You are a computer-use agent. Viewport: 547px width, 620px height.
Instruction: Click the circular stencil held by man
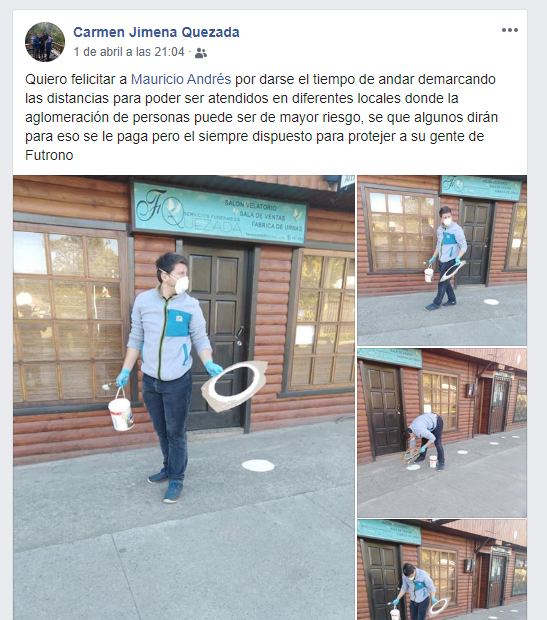tap(233, 385)
